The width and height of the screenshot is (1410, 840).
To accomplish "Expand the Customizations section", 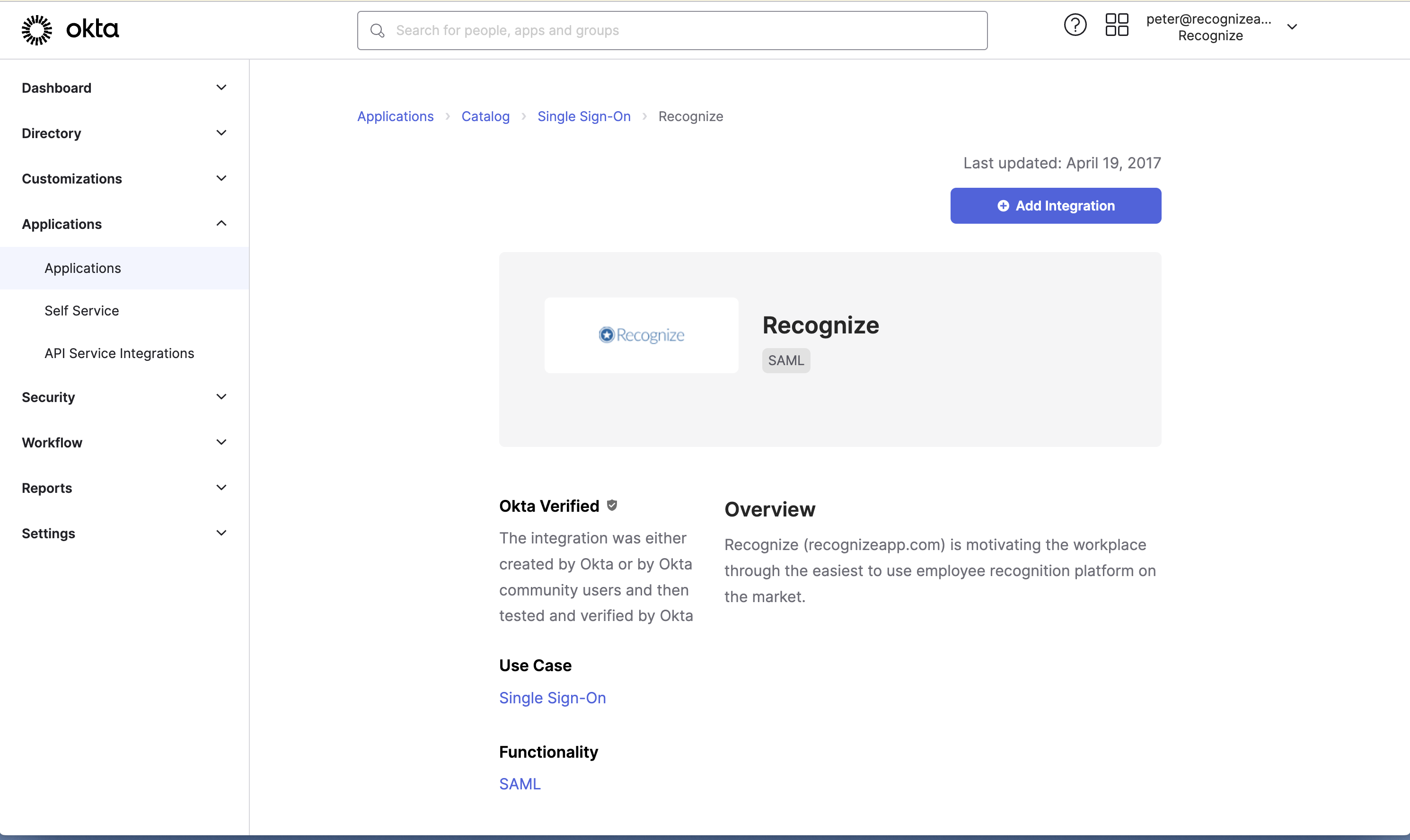I will point(124,178).
